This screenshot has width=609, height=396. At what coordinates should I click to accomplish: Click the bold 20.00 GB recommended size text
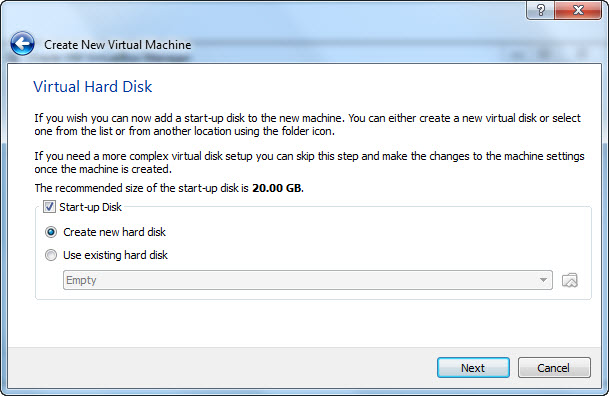pyautogui.click(x=277, y=188)
